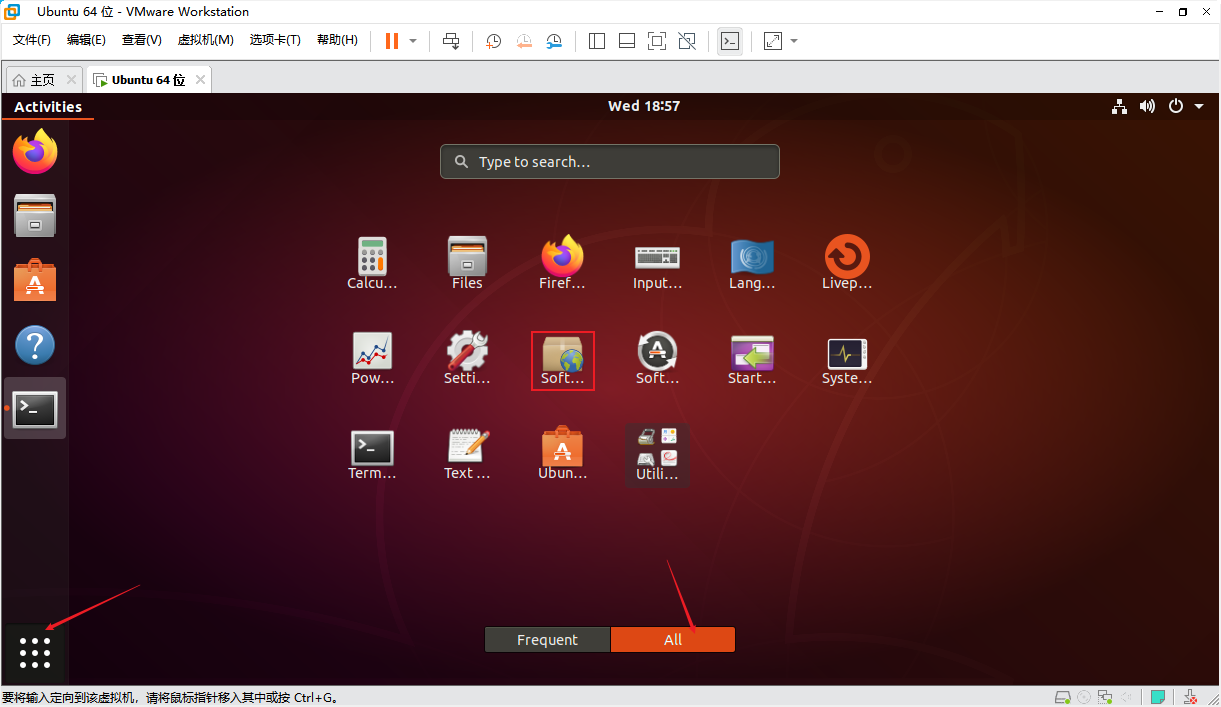Switch to the All apps view
Viewport: 1221px width, 707px height.
[673, 640]
